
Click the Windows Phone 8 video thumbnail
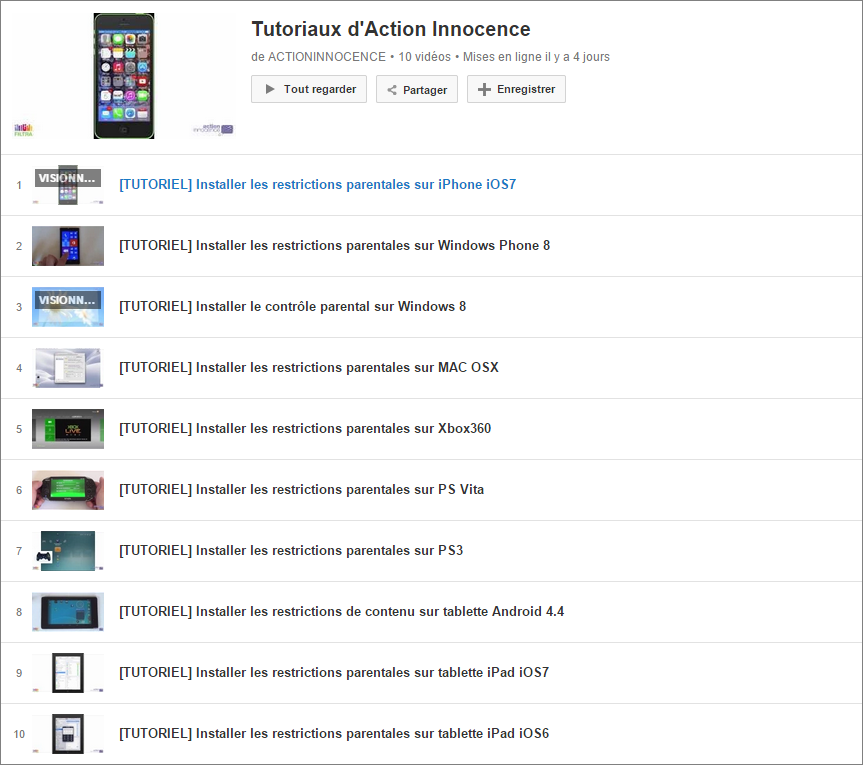(68, 246)
